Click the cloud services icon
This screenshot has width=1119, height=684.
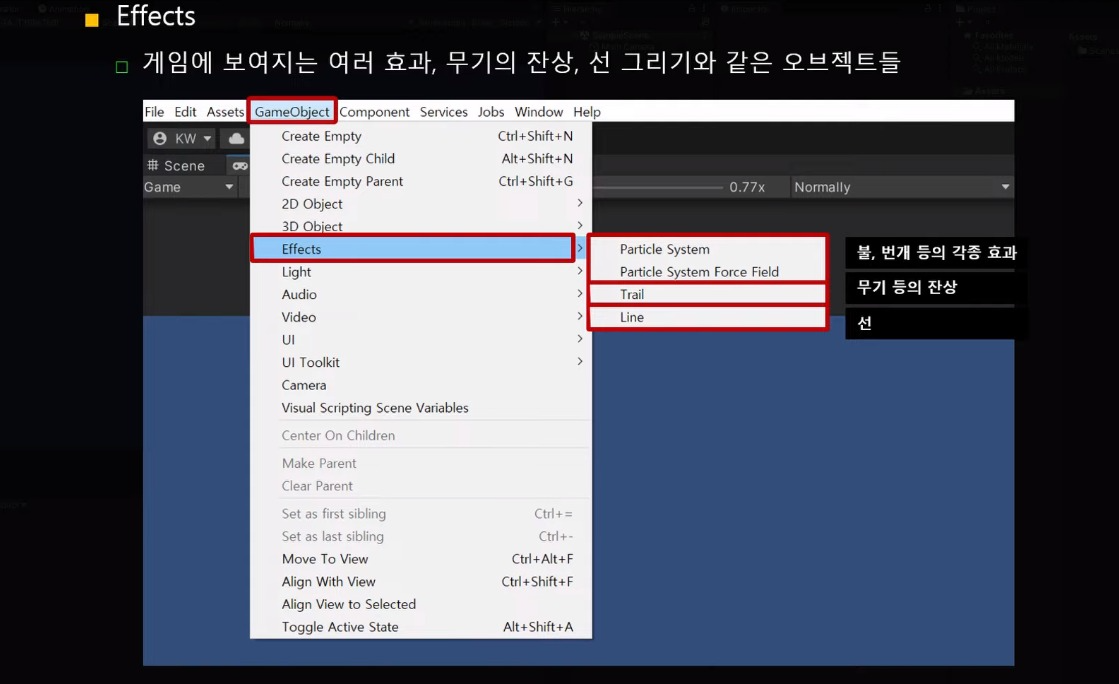(236, 139)
